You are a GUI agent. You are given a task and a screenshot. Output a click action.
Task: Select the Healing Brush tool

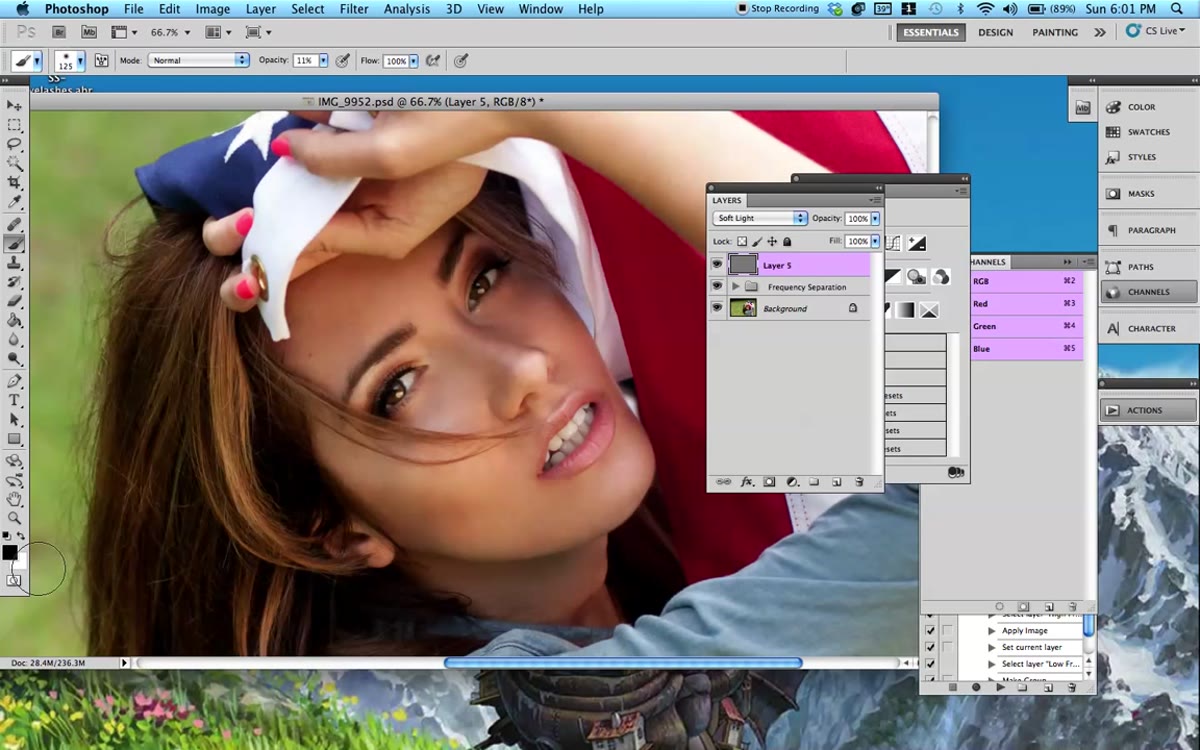click(x=14, y=224)
